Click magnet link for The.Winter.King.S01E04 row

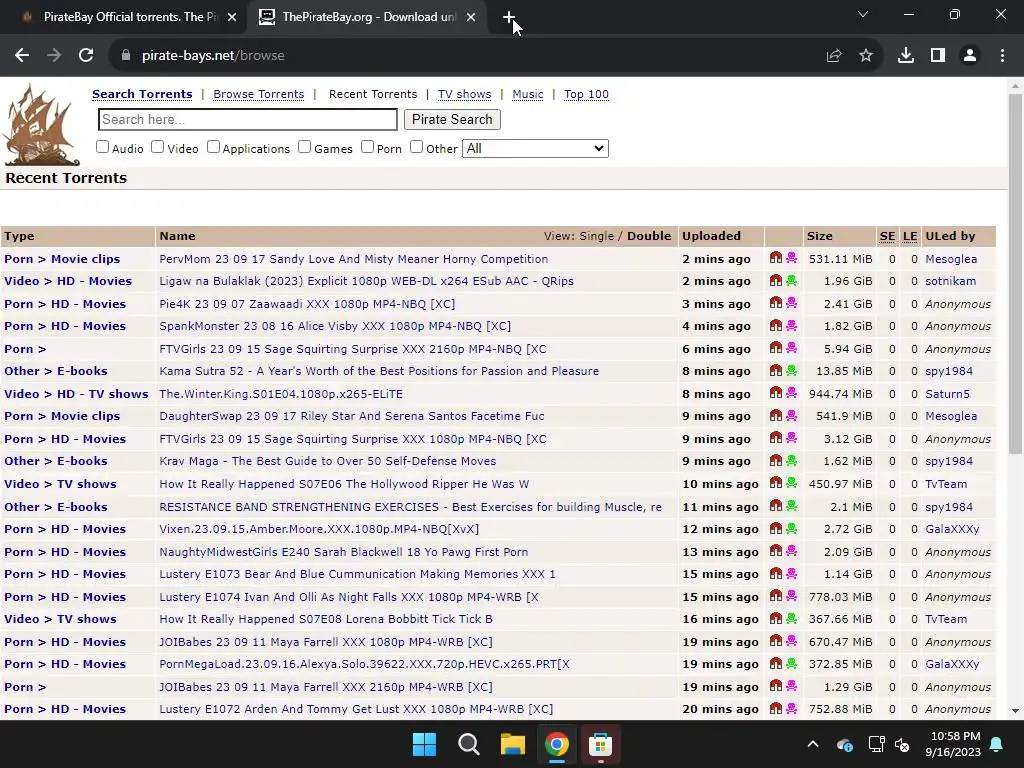coord(776,393)
